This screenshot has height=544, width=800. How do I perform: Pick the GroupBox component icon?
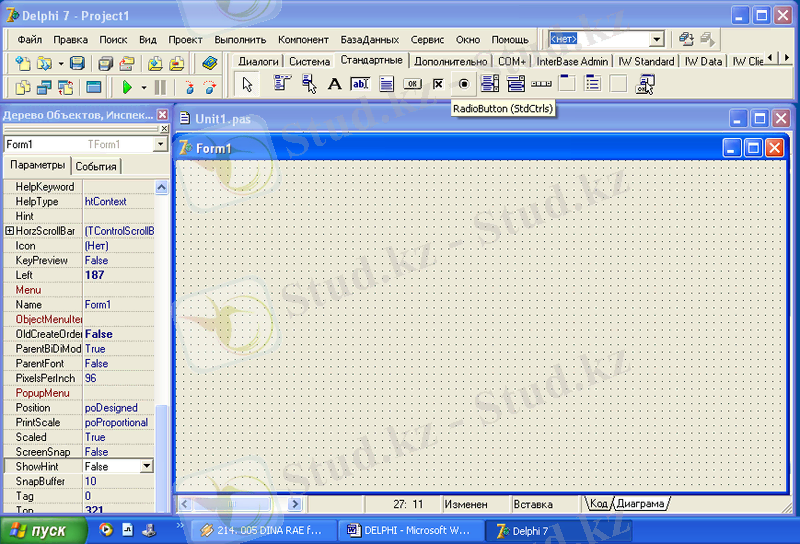pyautogui.click(x=567, y=83)
